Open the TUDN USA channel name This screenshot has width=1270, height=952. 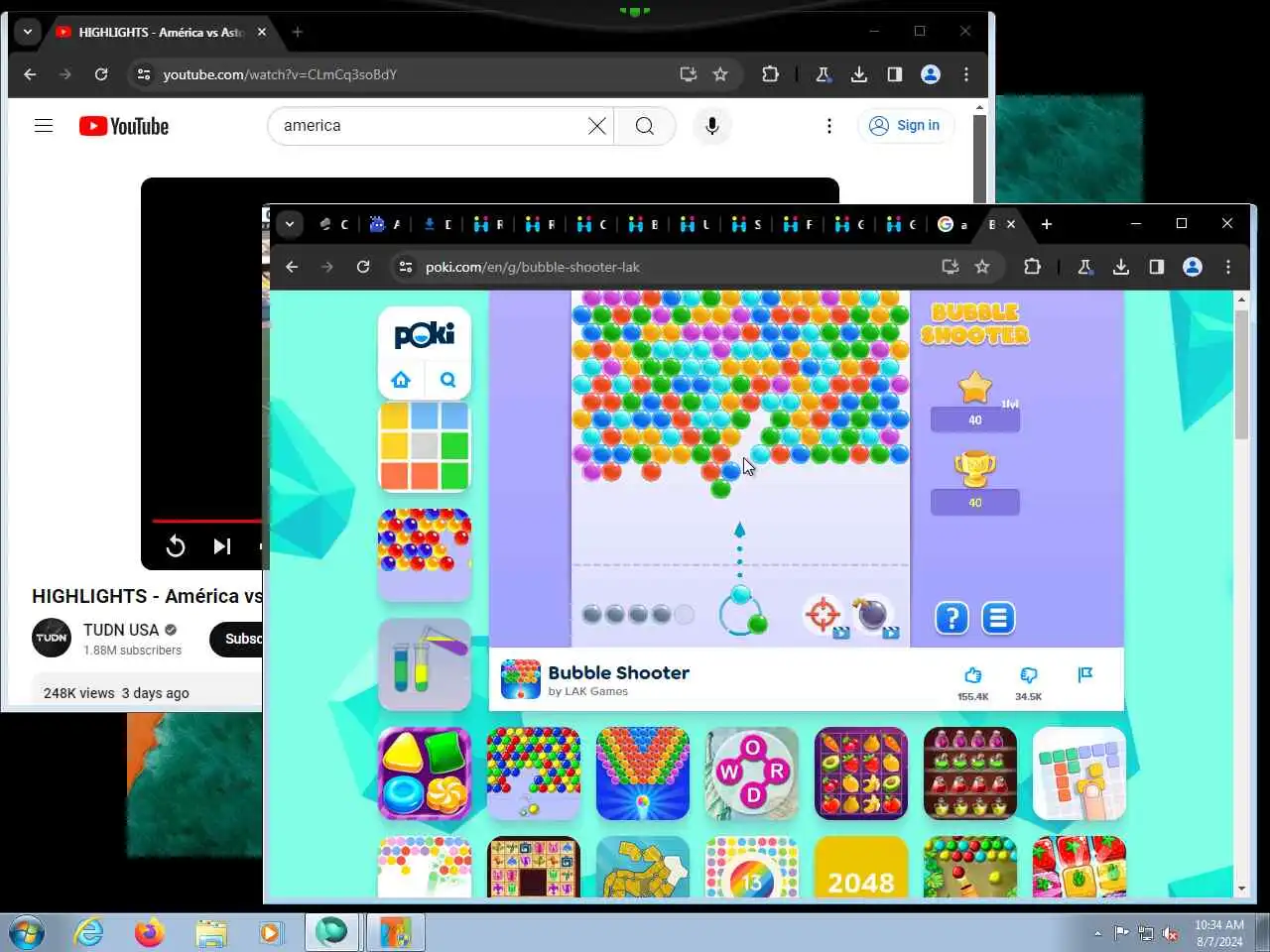pyautogui.click(x=121, y=630)
